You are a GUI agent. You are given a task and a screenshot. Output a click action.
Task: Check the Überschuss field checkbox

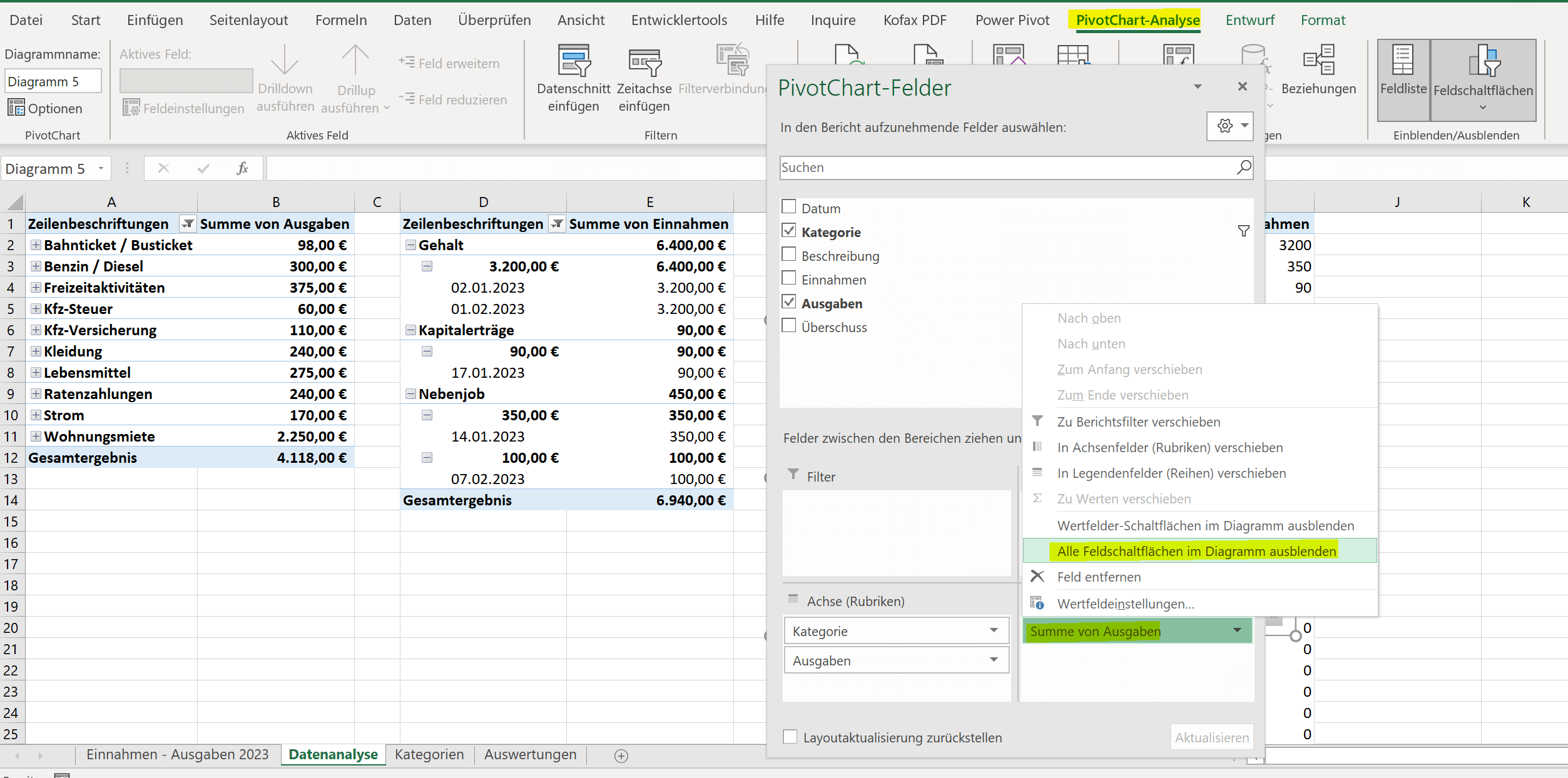(789, 326)
